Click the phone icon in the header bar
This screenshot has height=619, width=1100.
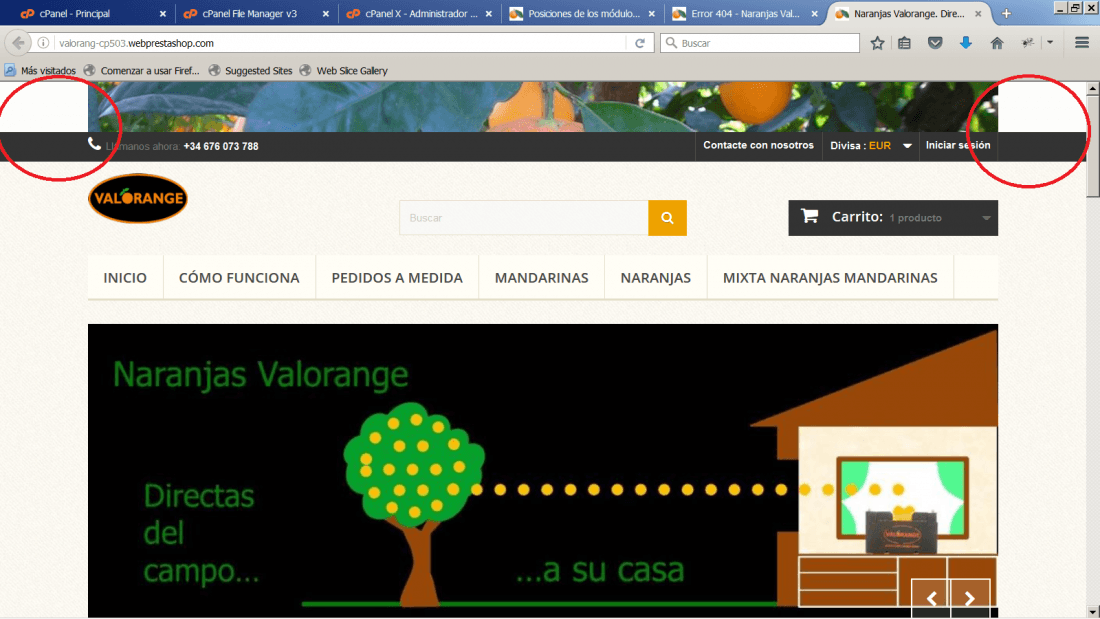pyautogui.click(x=94, y=144)
